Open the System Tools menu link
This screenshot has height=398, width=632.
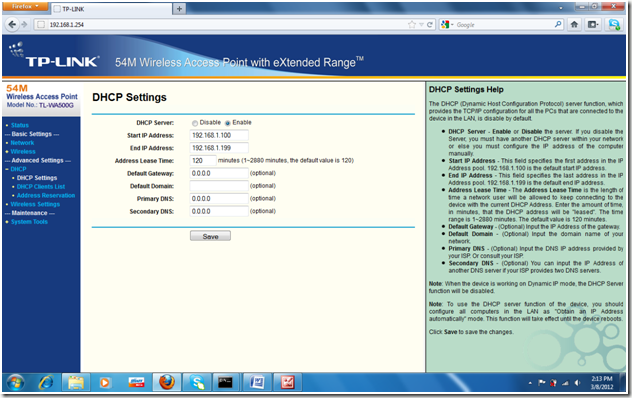point(29,222)
